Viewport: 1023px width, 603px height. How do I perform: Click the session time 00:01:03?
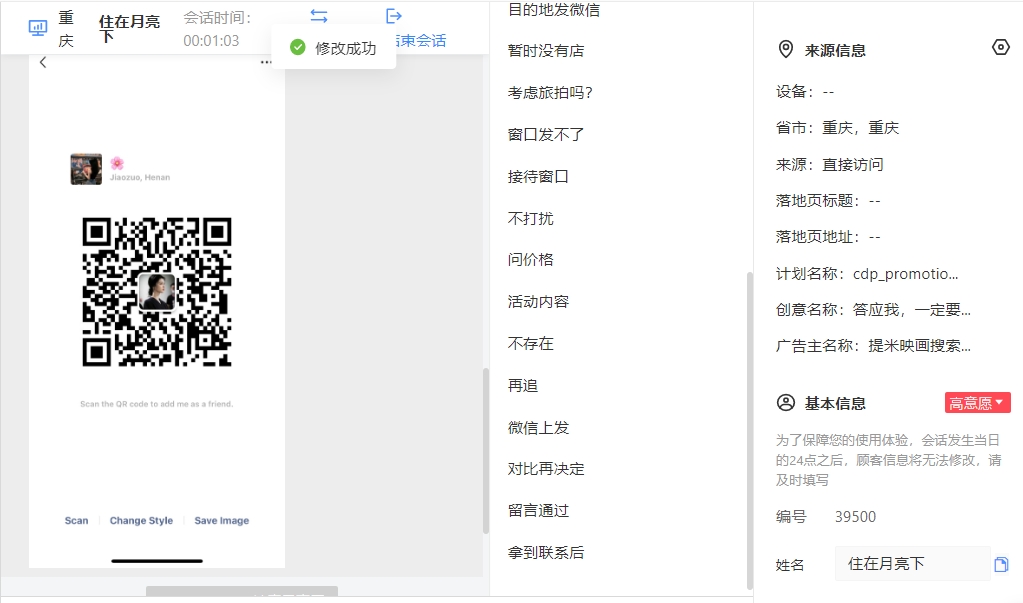click(211, 40)
